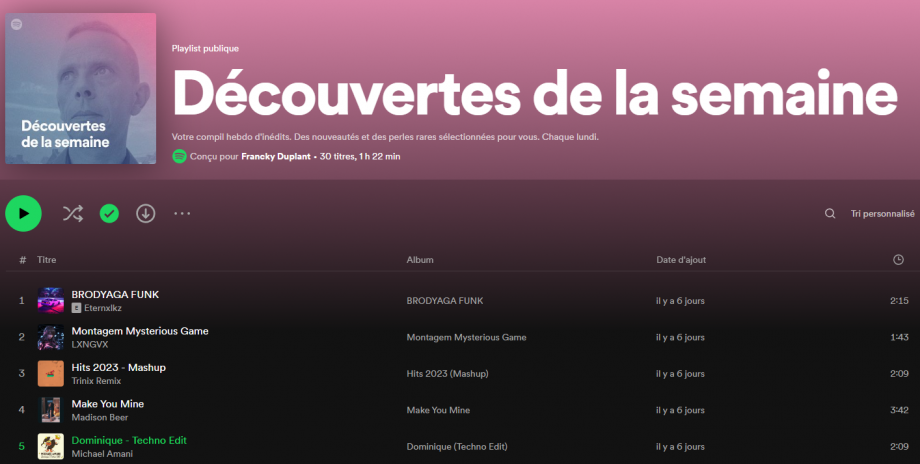Open the Découvertes de la semaine cover image
920x464 pixels.
[x=81, y=89]
